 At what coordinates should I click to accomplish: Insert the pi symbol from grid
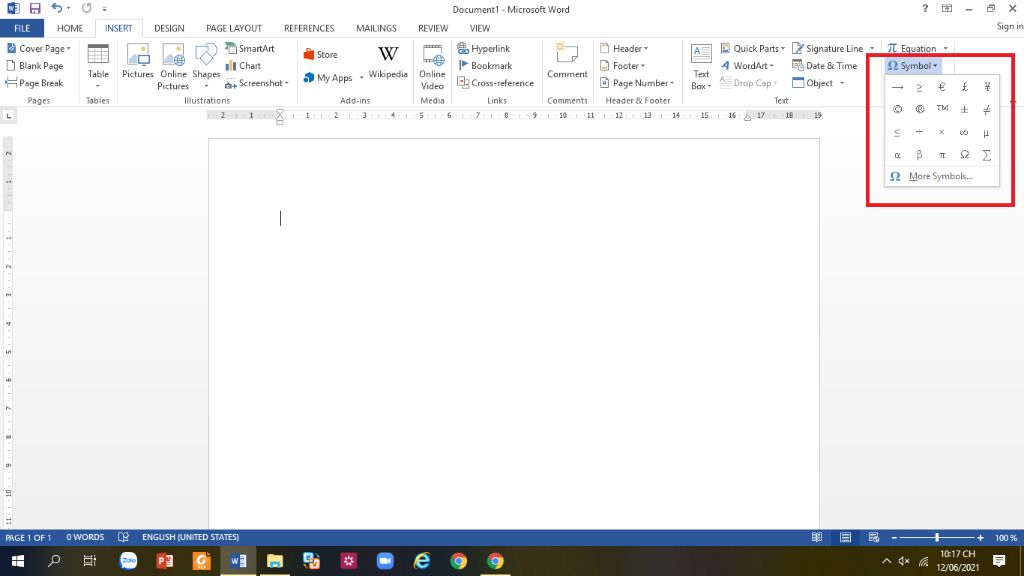pos(942,155)
